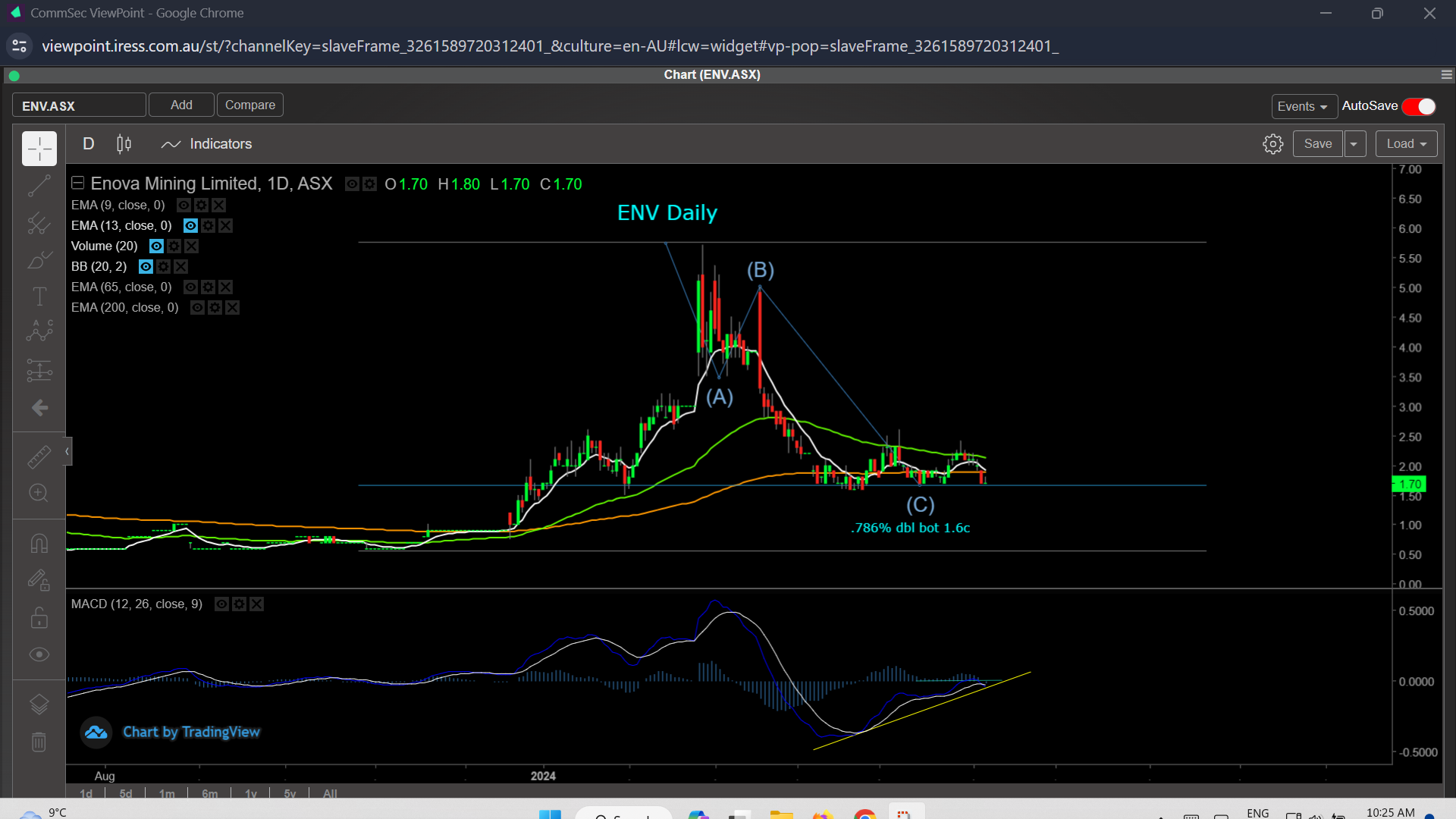Open the Indicators menu

coord(206,144)
